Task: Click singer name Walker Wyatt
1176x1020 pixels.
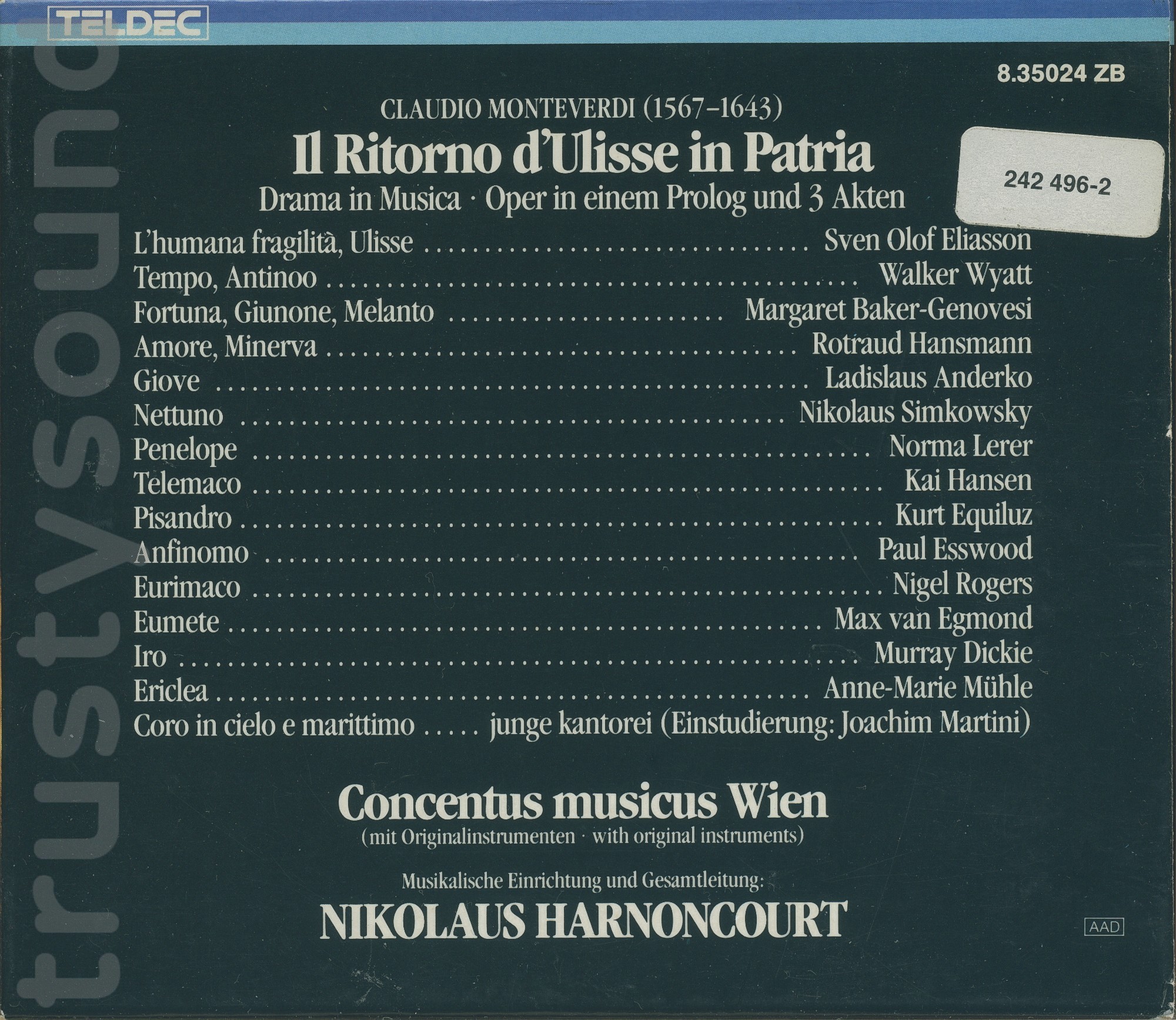Action: (x=955, y=275)
